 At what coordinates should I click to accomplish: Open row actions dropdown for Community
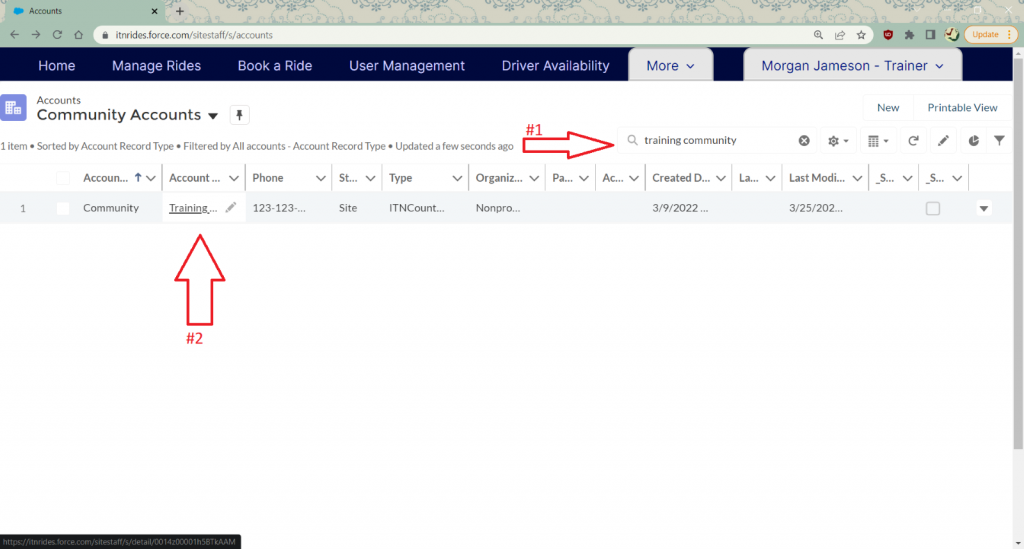tap(984, 208)
